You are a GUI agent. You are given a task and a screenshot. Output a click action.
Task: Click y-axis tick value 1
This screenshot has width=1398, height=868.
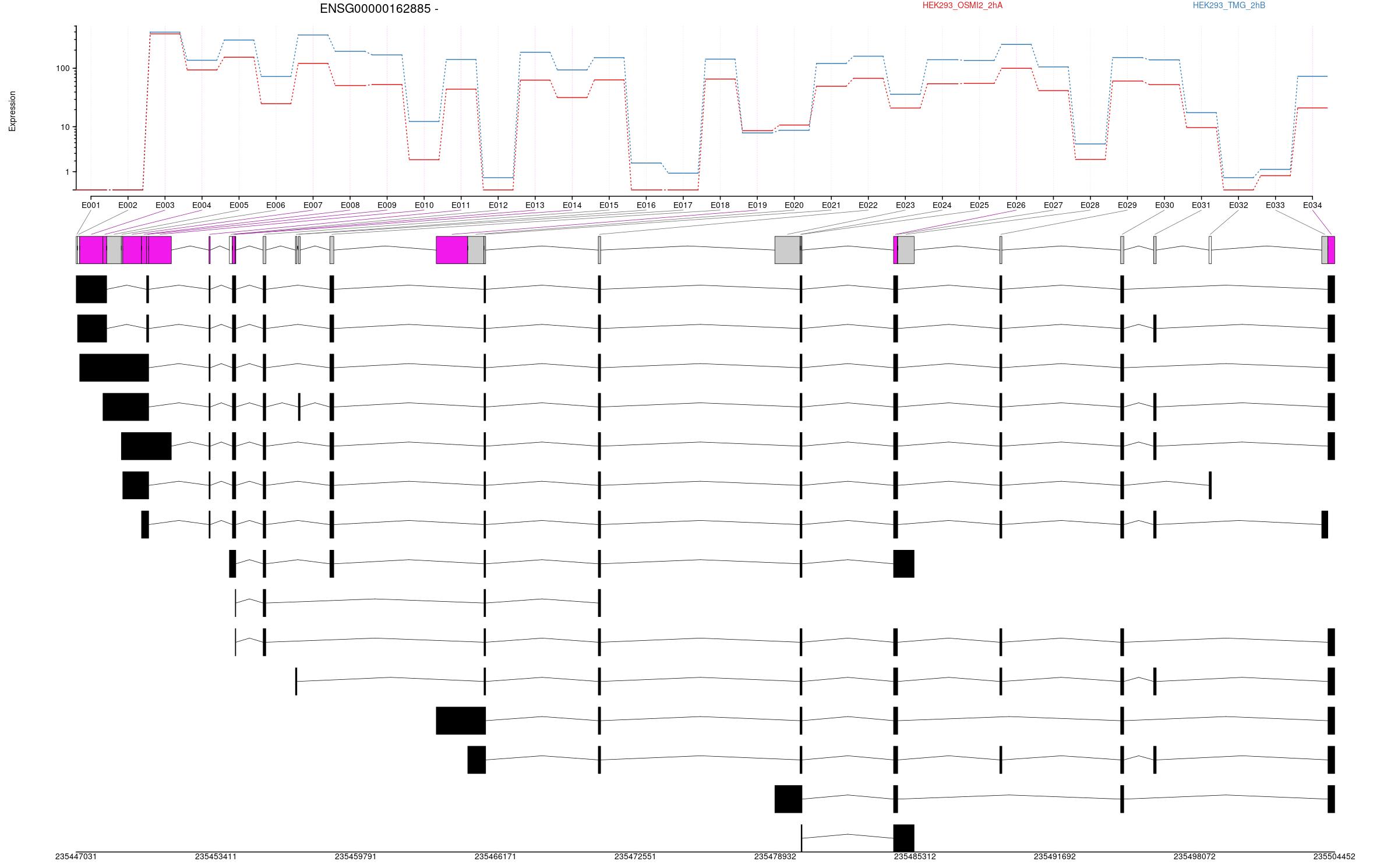[x=67, y=172]
